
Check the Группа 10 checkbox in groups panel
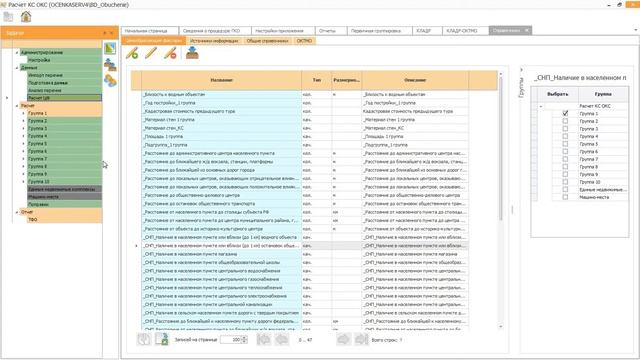[x=565, y=182]
